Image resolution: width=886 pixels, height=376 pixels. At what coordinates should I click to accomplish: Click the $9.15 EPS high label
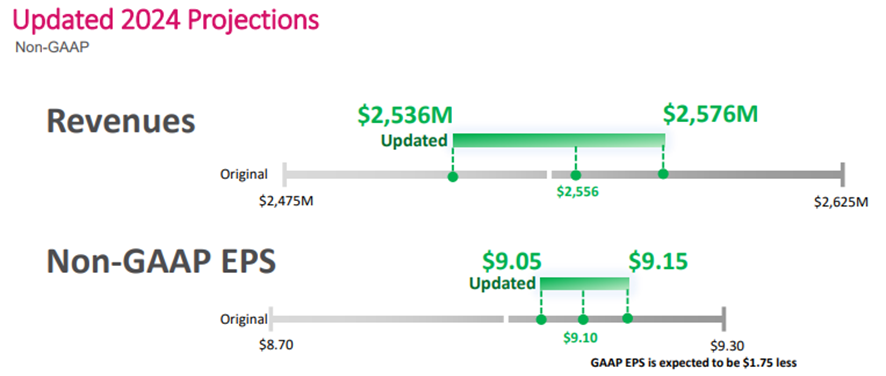pyautogui.click(x=658, y=261)
